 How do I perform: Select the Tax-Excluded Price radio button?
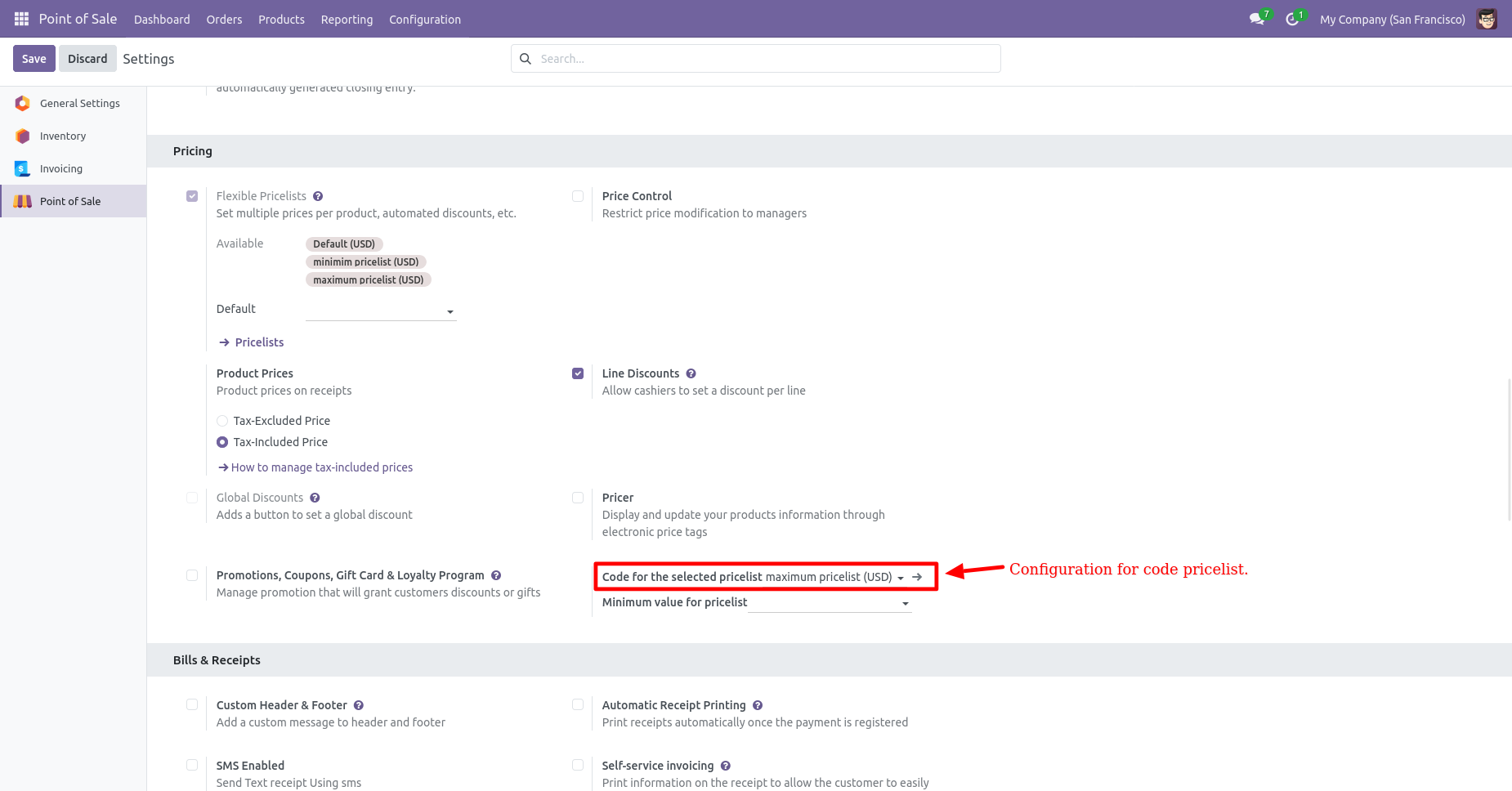[x=222, y=421]
